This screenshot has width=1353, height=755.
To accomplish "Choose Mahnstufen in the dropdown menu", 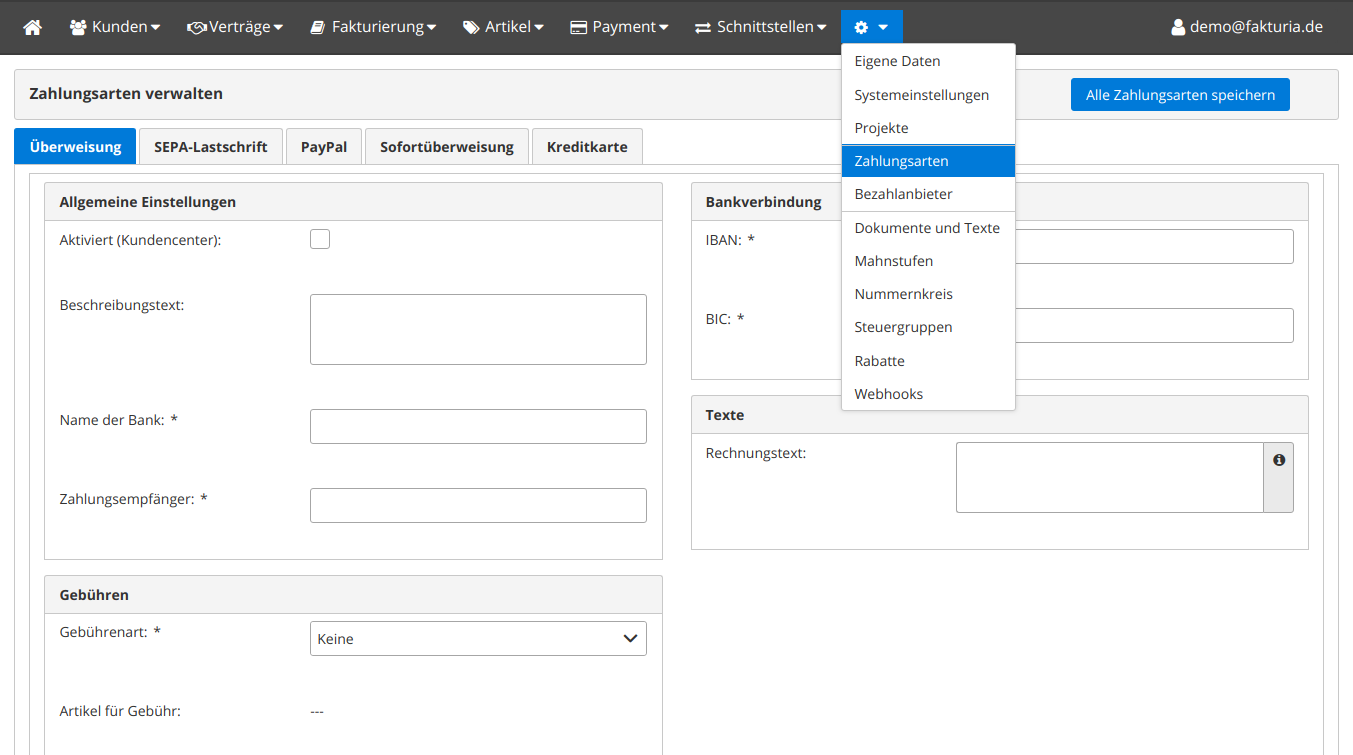I will (893, 261).
